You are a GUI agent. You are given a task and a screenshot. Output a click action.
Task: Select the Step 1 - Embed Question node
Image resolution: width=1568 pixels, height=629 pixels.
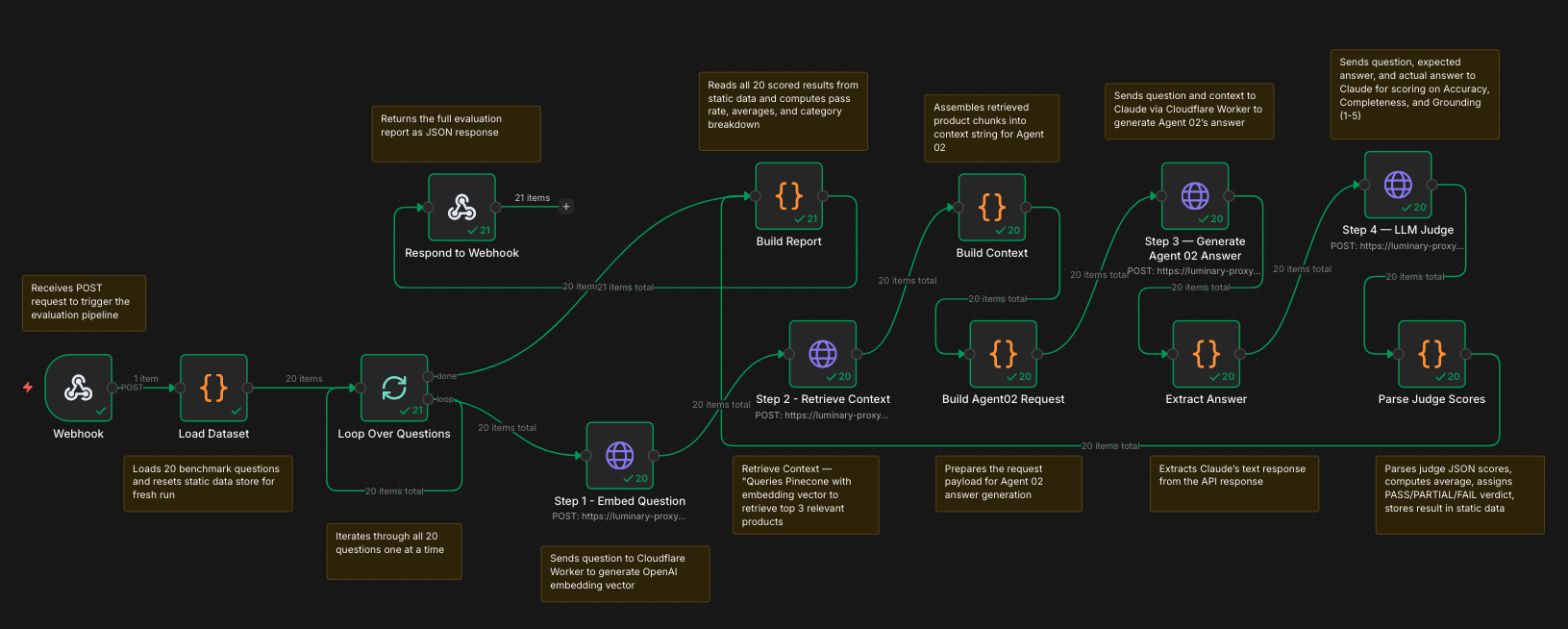(620, 455)
